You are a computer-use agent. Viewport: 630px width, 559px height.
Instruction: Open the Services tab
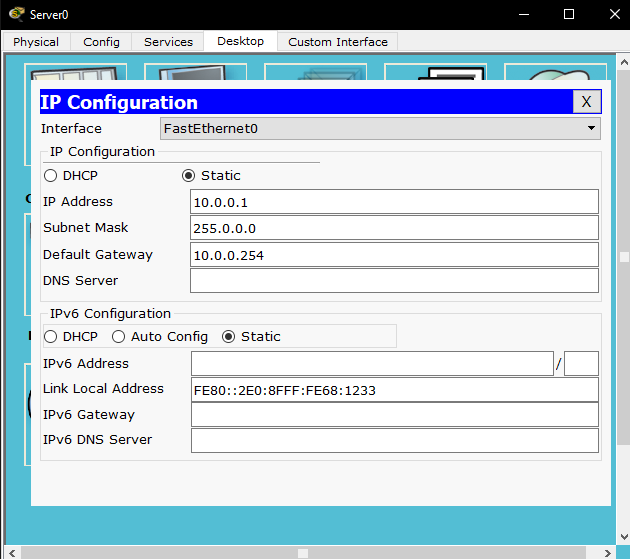click(x=168, y=42)
